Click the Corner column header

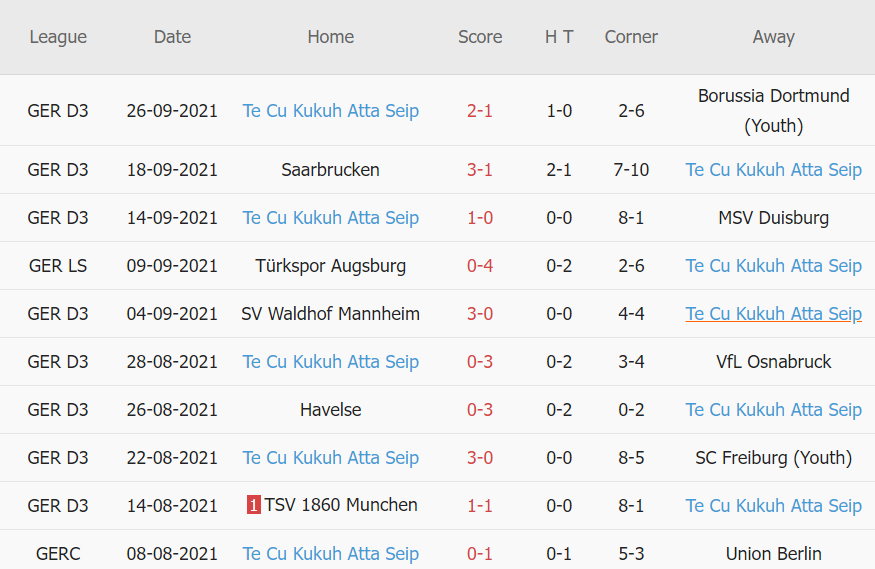[x=631, y=37]
